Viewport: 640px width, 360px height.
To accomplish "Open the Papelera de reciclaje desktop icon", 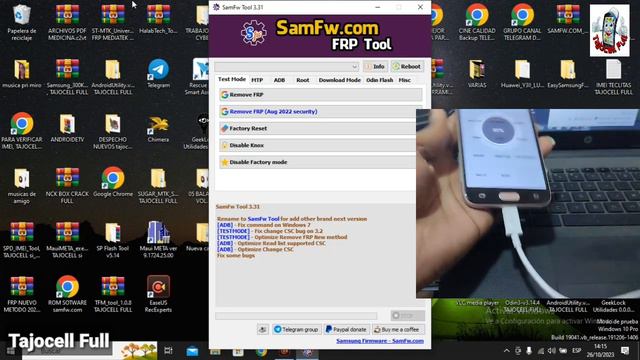I will (21, 23).
